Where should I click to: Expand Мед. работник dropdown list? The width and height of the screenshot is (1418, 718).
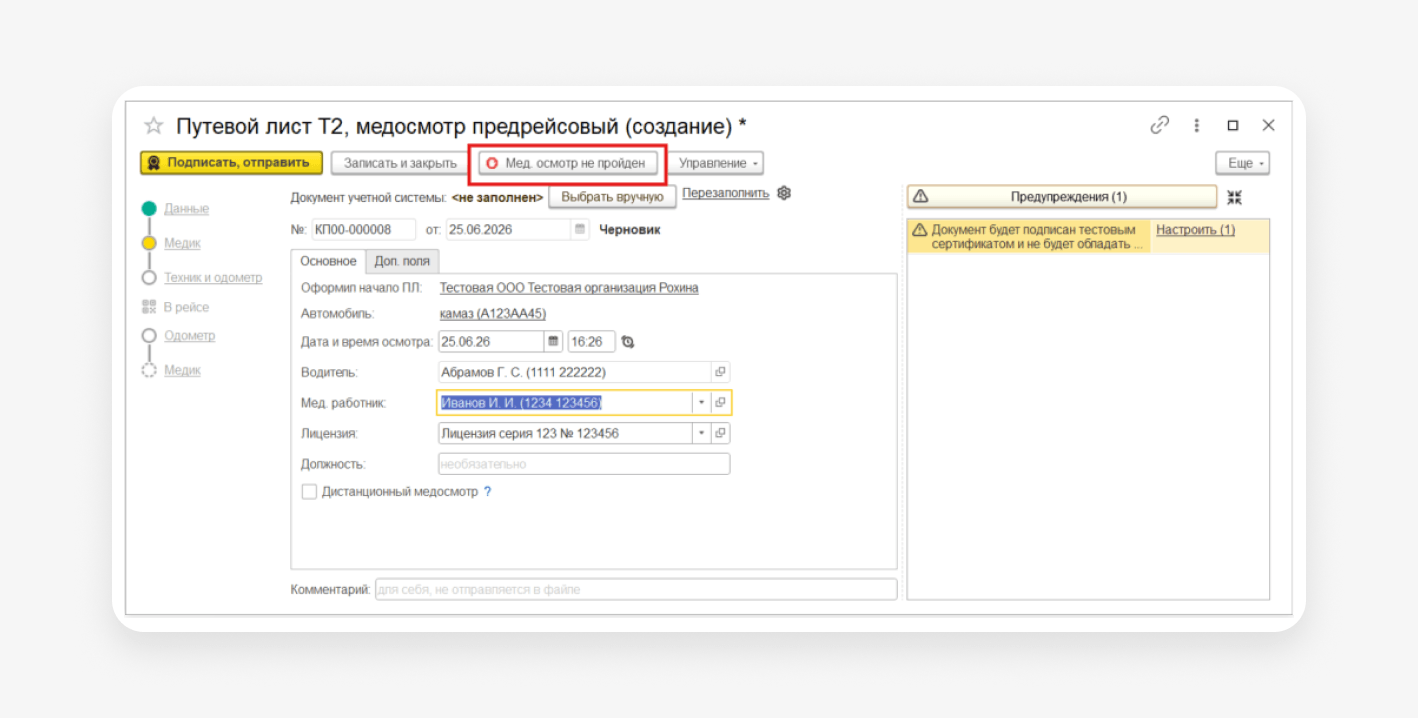tap(702, 402)
